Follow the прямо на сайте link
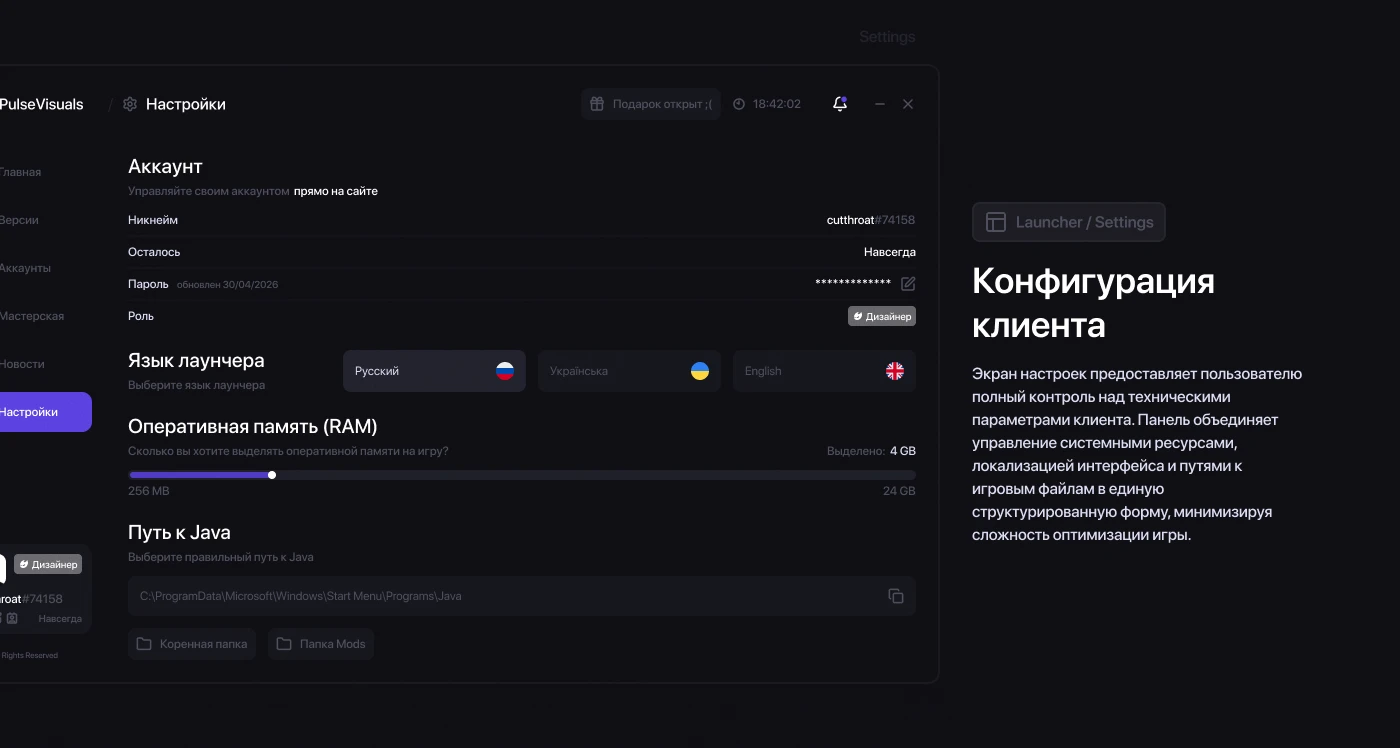 336,191
